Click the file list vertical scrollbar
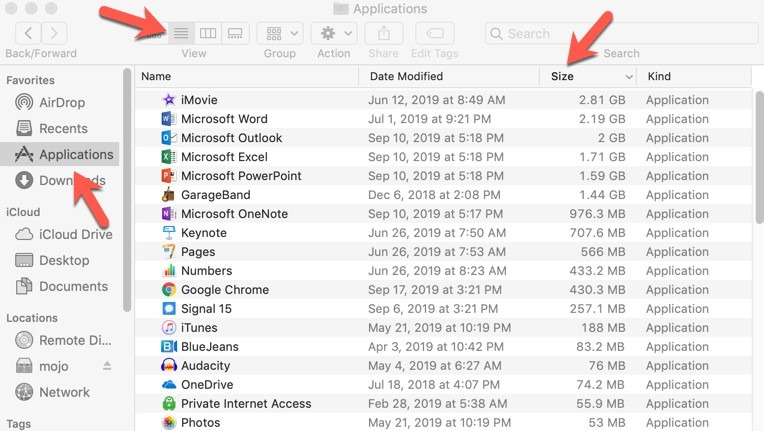This screenshot has height=431, width=764. click(760, 157)
